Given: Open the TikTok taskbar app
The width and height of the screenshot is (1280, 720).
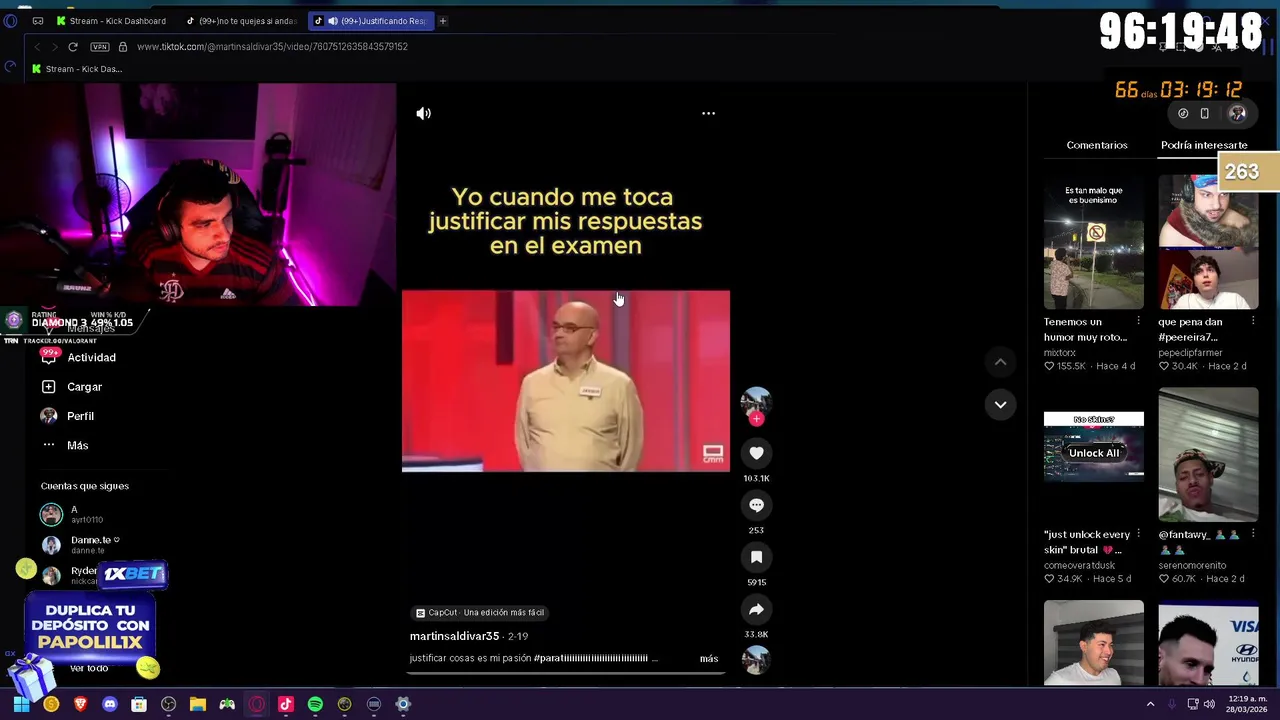Looking at the screenshot, I should tap(286, 704).
